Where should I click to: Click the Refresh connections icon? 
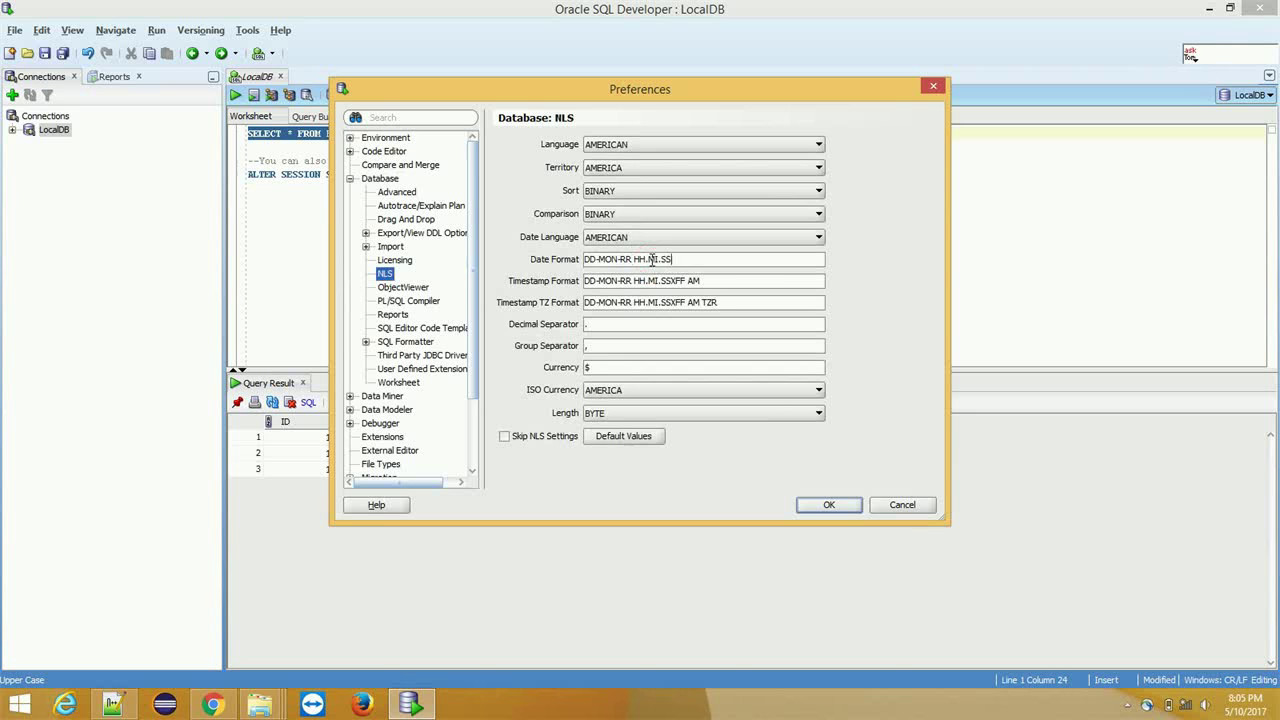(30, 95)
